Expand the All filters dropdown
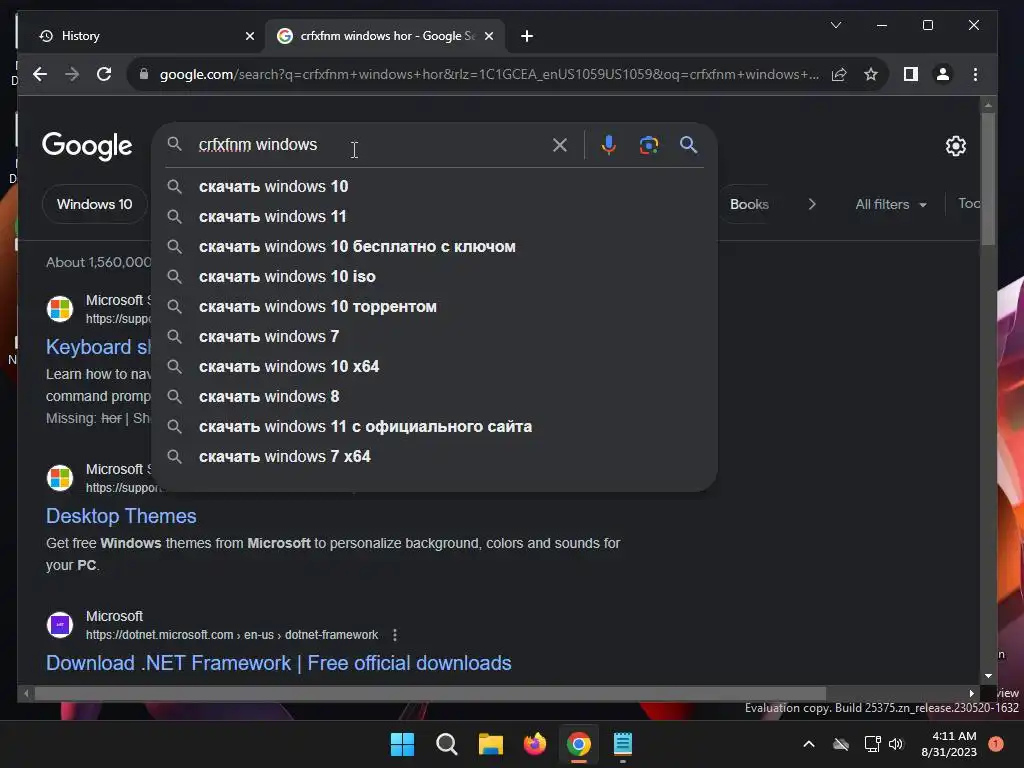The height and width of the screenshot is (768, 1024). 891,204
